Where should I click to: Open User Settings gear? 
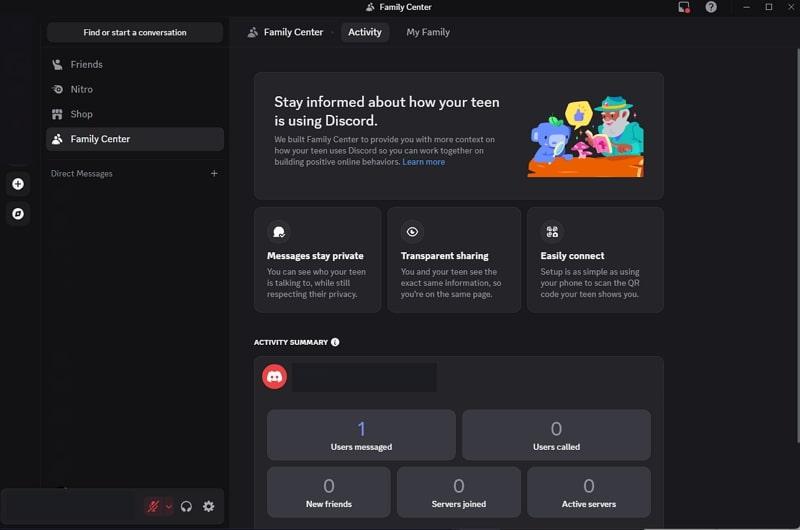(209, 507)
